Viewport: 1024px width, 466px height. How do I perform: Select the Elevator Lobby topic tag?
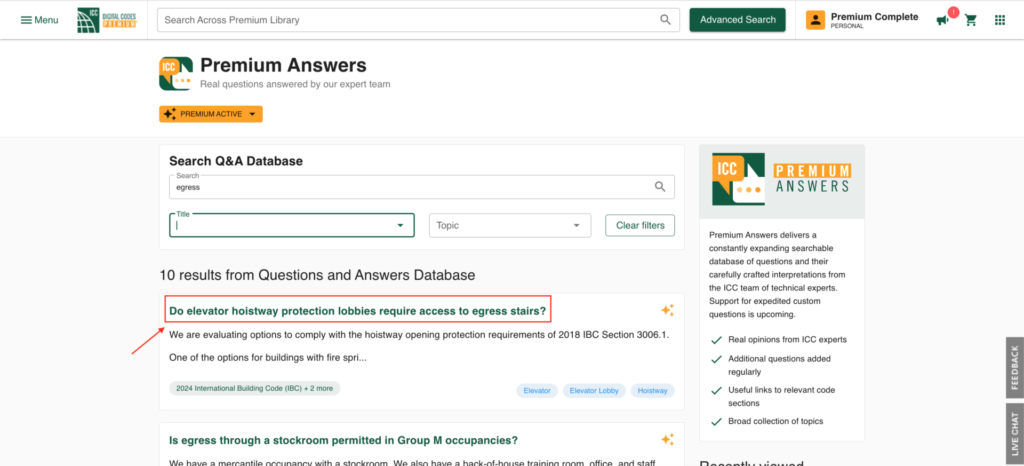point(594,391)
